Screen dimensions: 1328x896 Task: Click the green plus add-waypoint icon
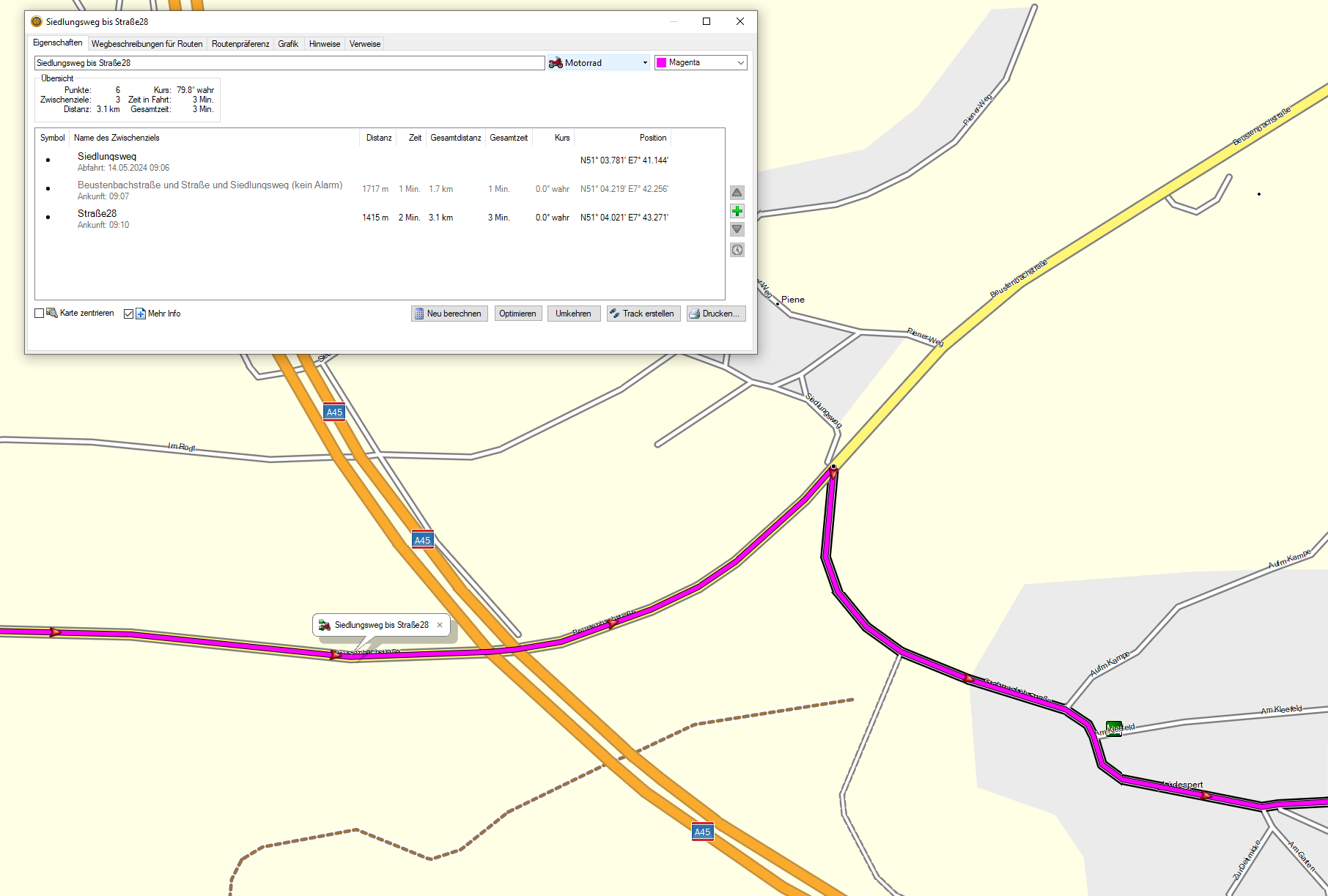(737, 211)
